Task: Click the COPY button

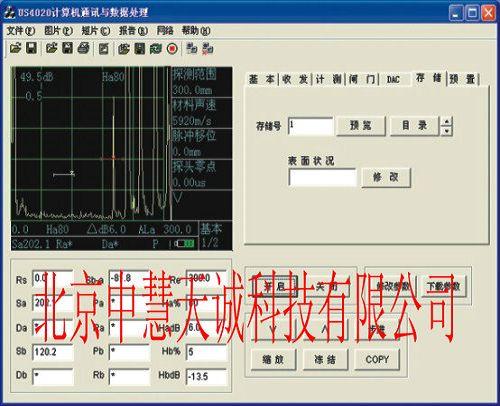Action: [x=377, y=360]
